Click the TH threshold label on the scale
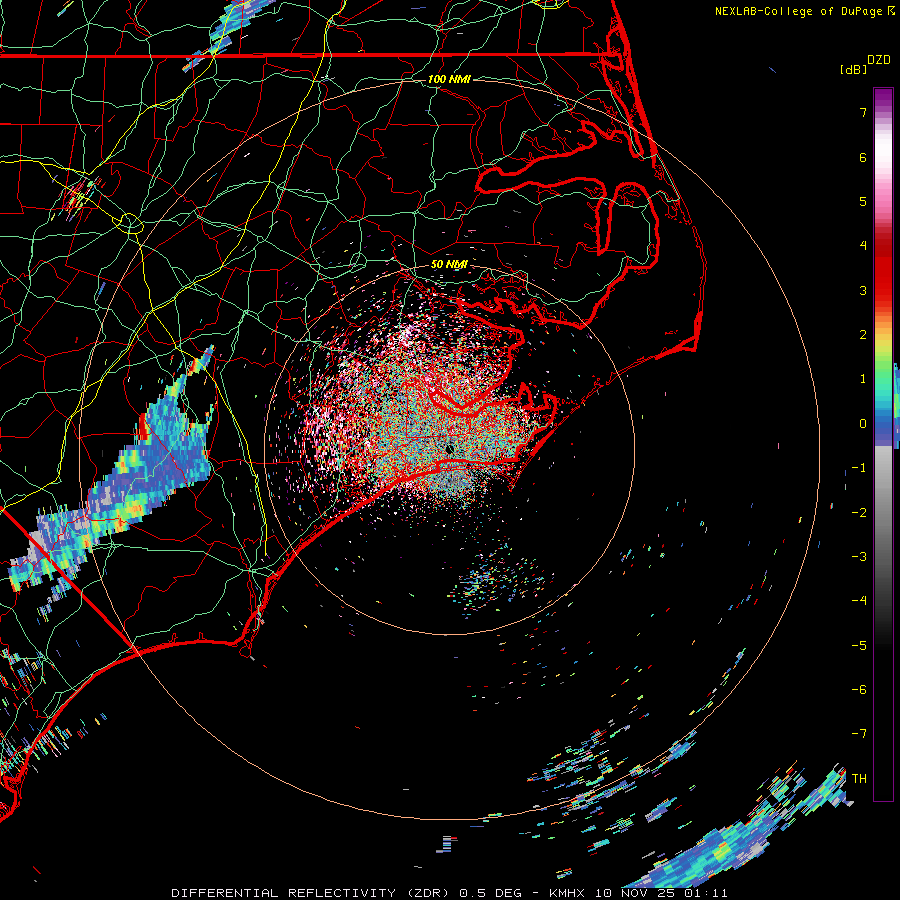 pyautogui.click(x=859, y=779)
